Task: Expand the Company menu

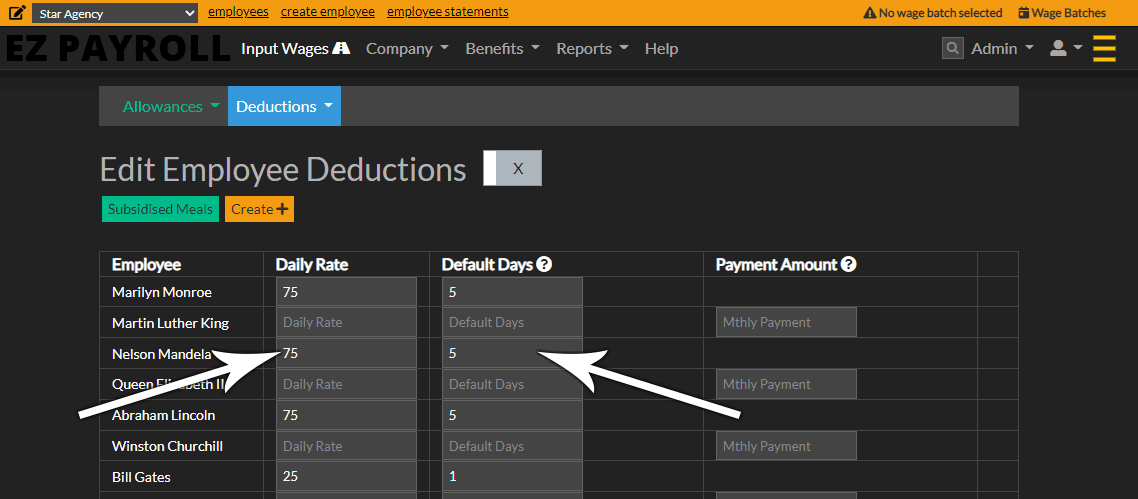Action: (407, 49)
